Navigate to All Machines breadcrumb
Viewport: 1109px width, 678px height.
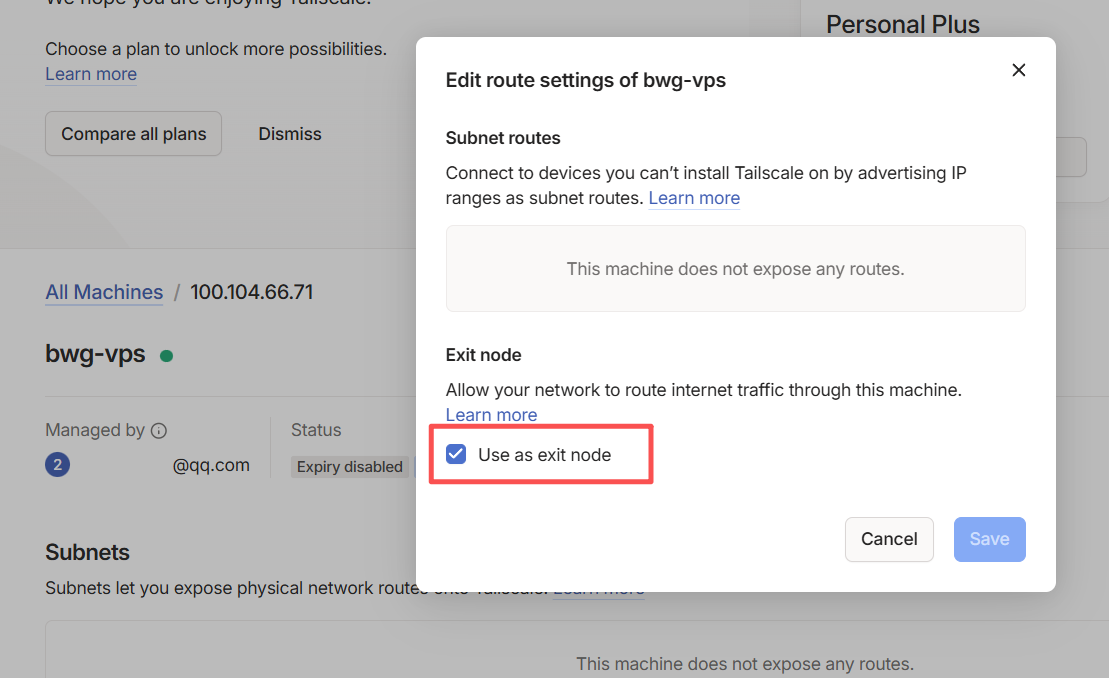coord(104,292)
